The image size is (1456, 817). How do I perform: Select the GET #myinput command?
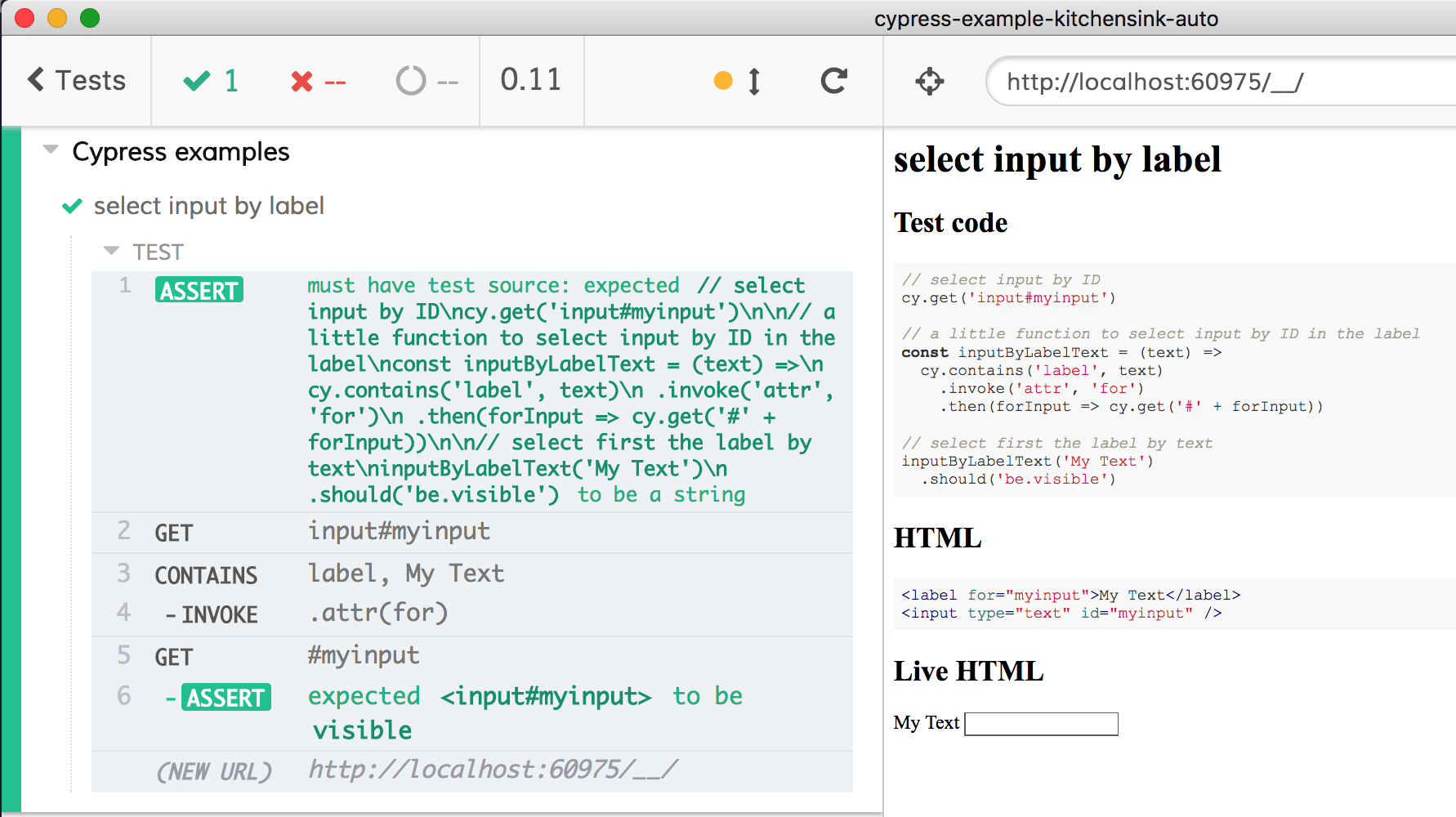click(x=472, y=656)
